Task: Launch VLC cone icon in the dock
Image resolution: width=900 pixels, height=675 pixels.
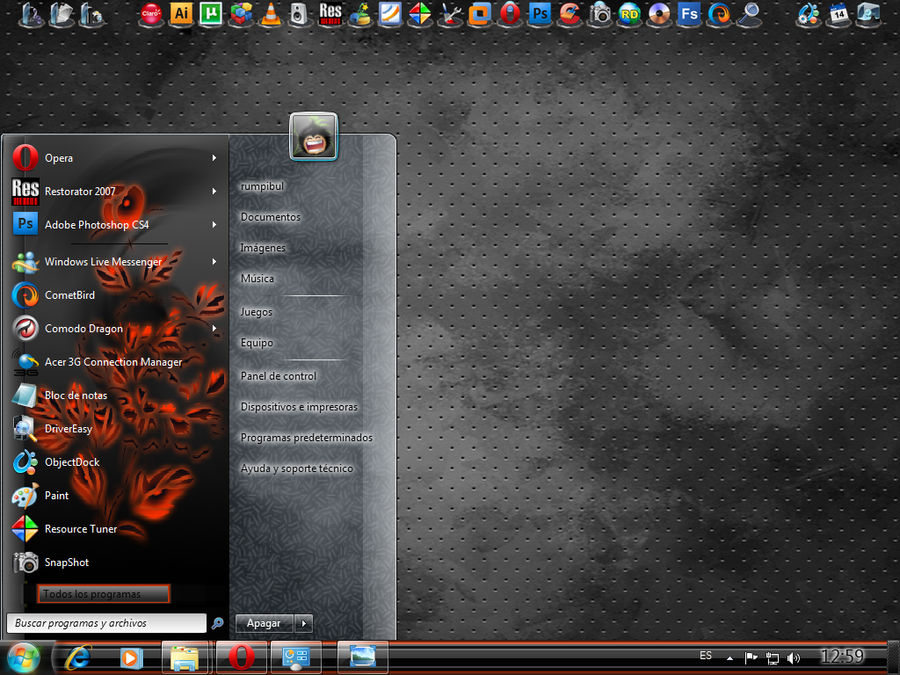Action: pyautogui.click(x=270, y=14)
